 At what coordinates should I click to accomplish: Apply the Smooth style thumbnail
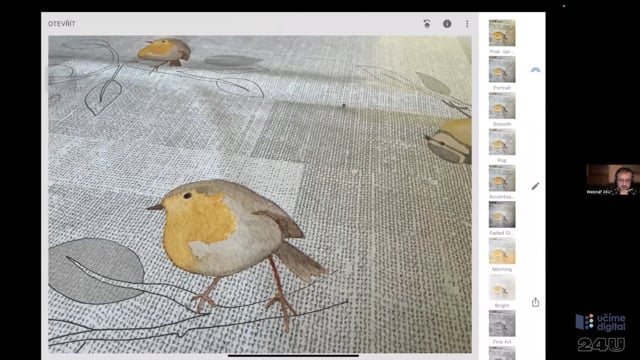pyautogui.click(x=502, y=105)
